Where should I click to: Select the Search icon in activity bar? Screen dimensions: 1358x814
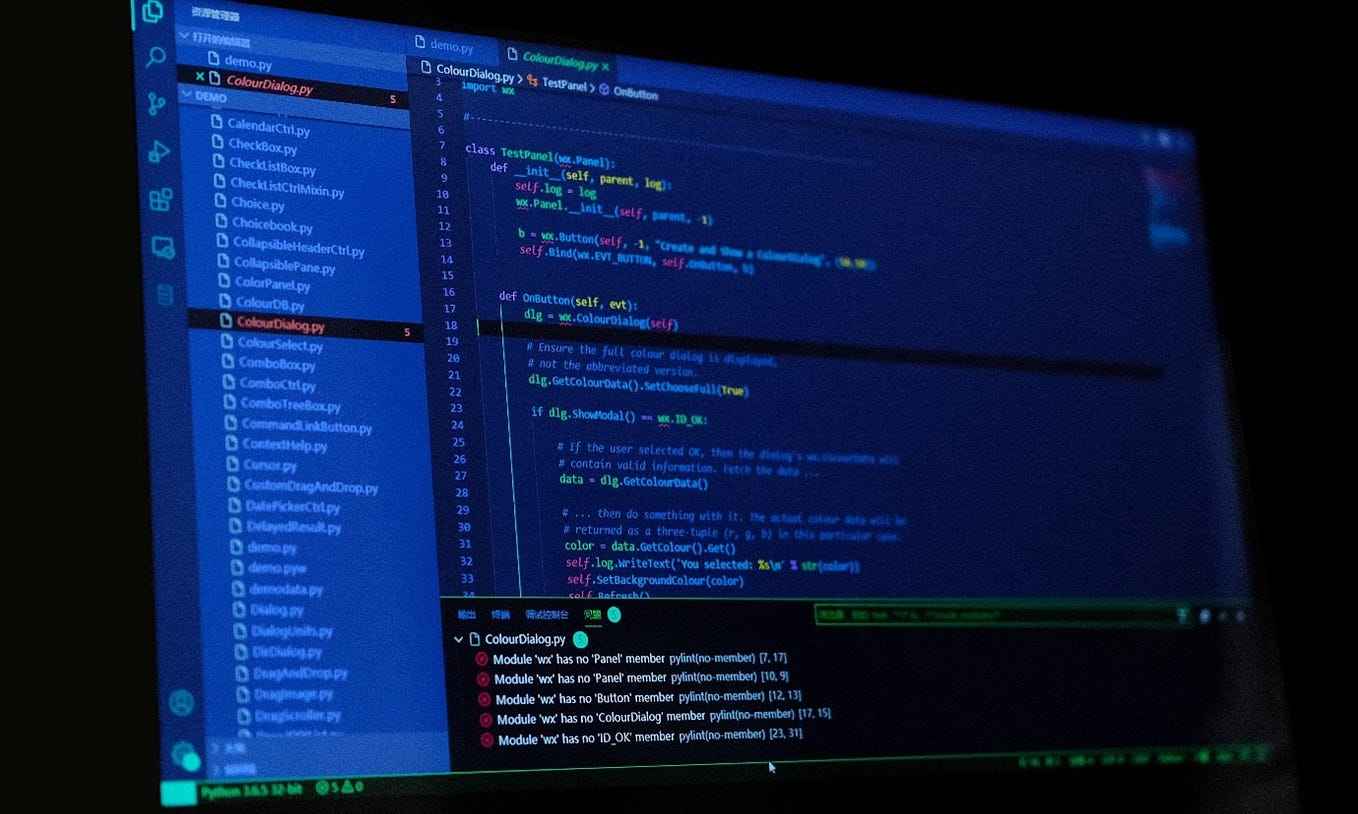155,57
